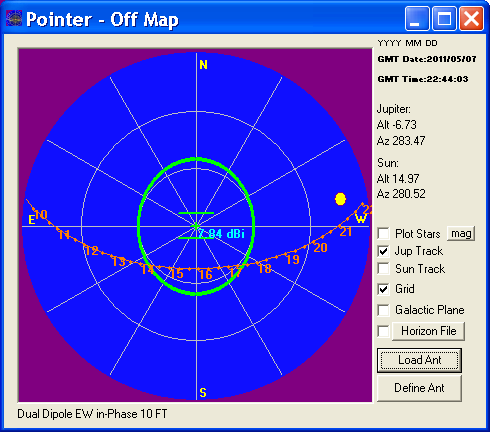Click the N north label on sky map
Image resolution: width=490 pixels, height=432 pixels.
pyautogui.click(x=203, y=65)
